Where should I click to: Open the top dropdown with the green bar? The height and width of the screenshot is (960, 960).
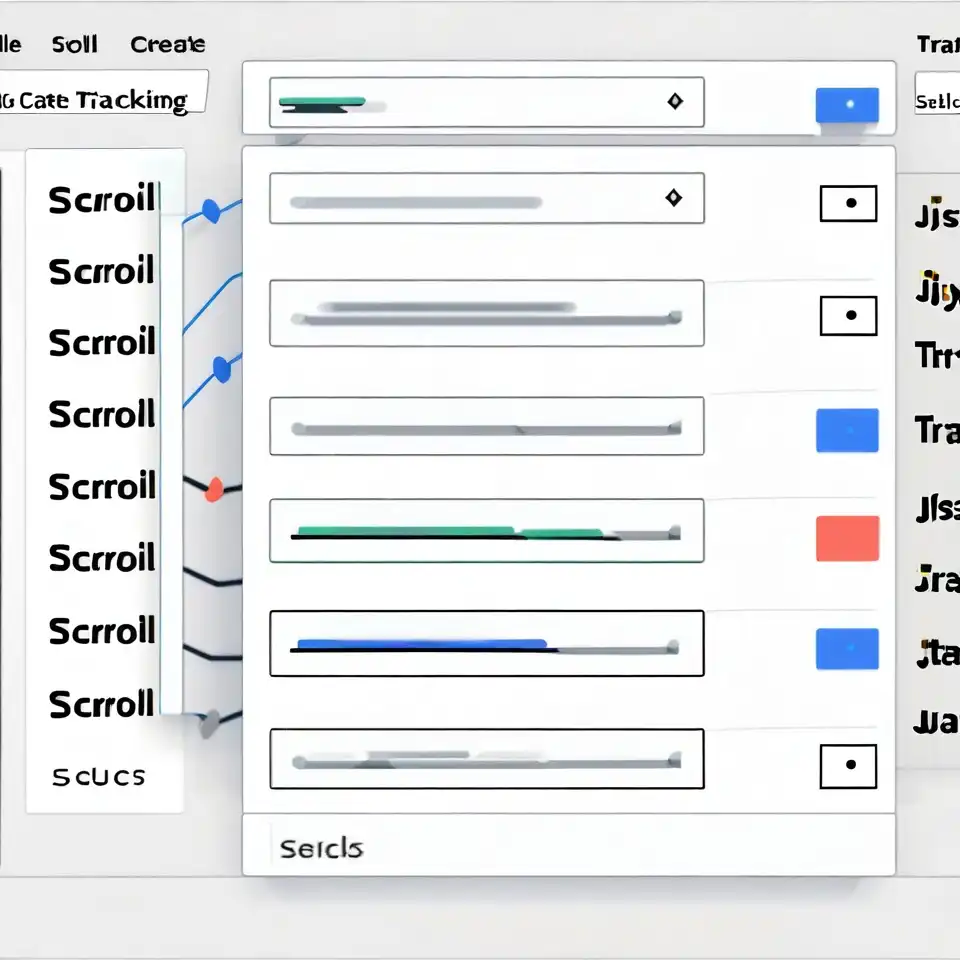coord(486,102)
